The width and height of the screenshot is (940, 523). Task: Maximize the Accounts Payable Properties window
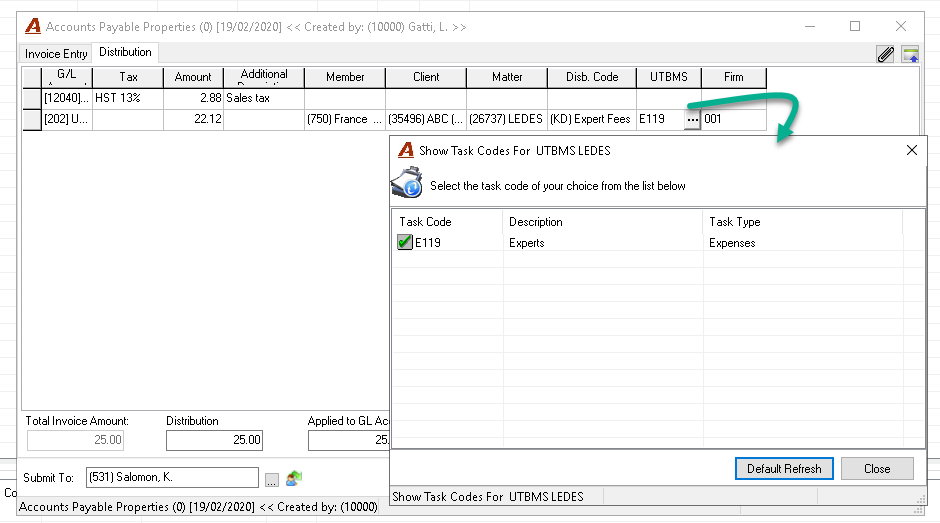pos(855,26)
